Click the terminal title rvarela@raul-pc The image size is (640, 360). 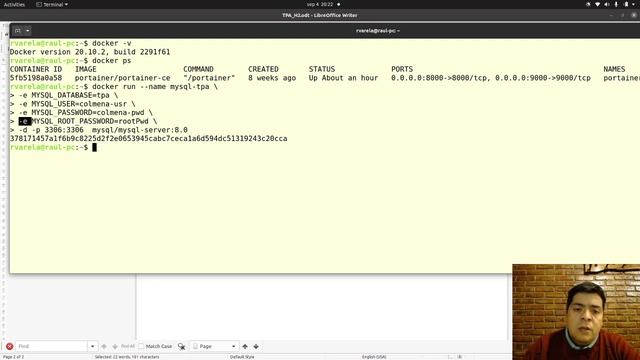[x=378, y=31]
